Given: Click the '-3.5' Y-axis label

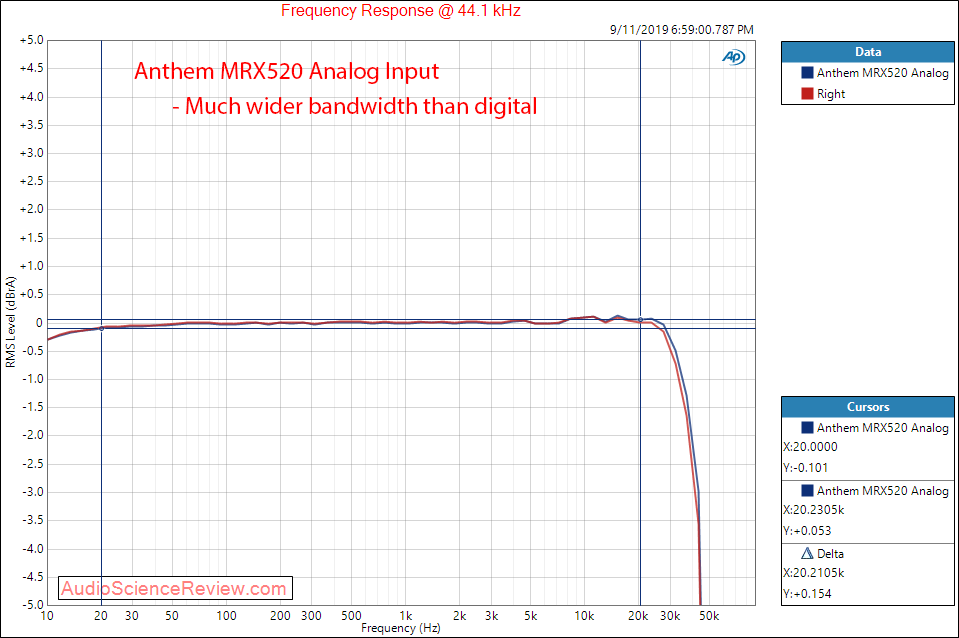Looking at the screenshot, I should coord(32,521).
